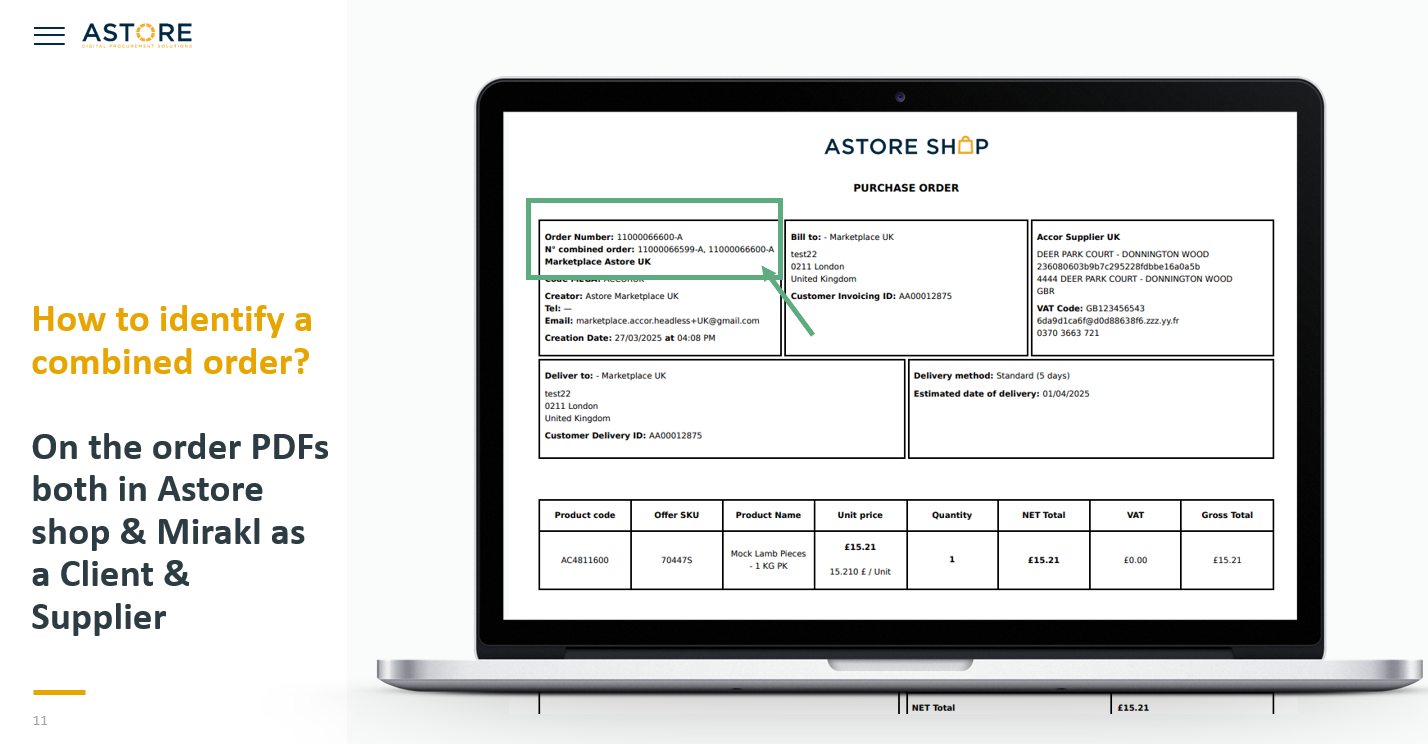Click the marketplace.accor.headless+UK@gmail.com email

668,321
